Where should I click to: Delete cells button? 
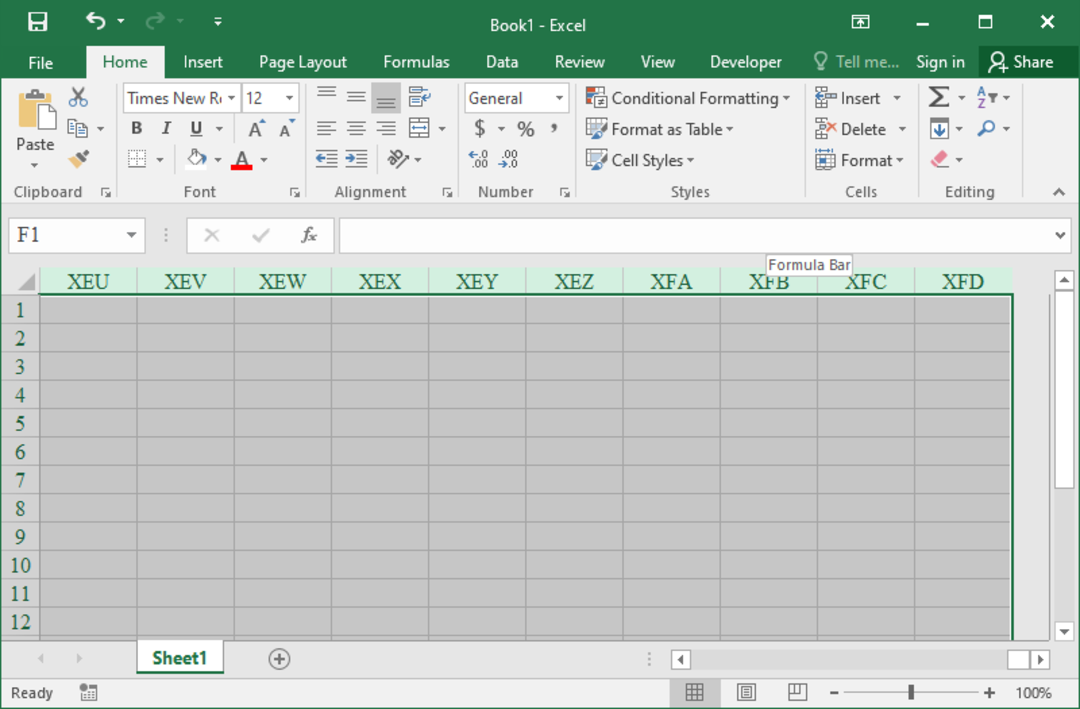coord(851,129)
